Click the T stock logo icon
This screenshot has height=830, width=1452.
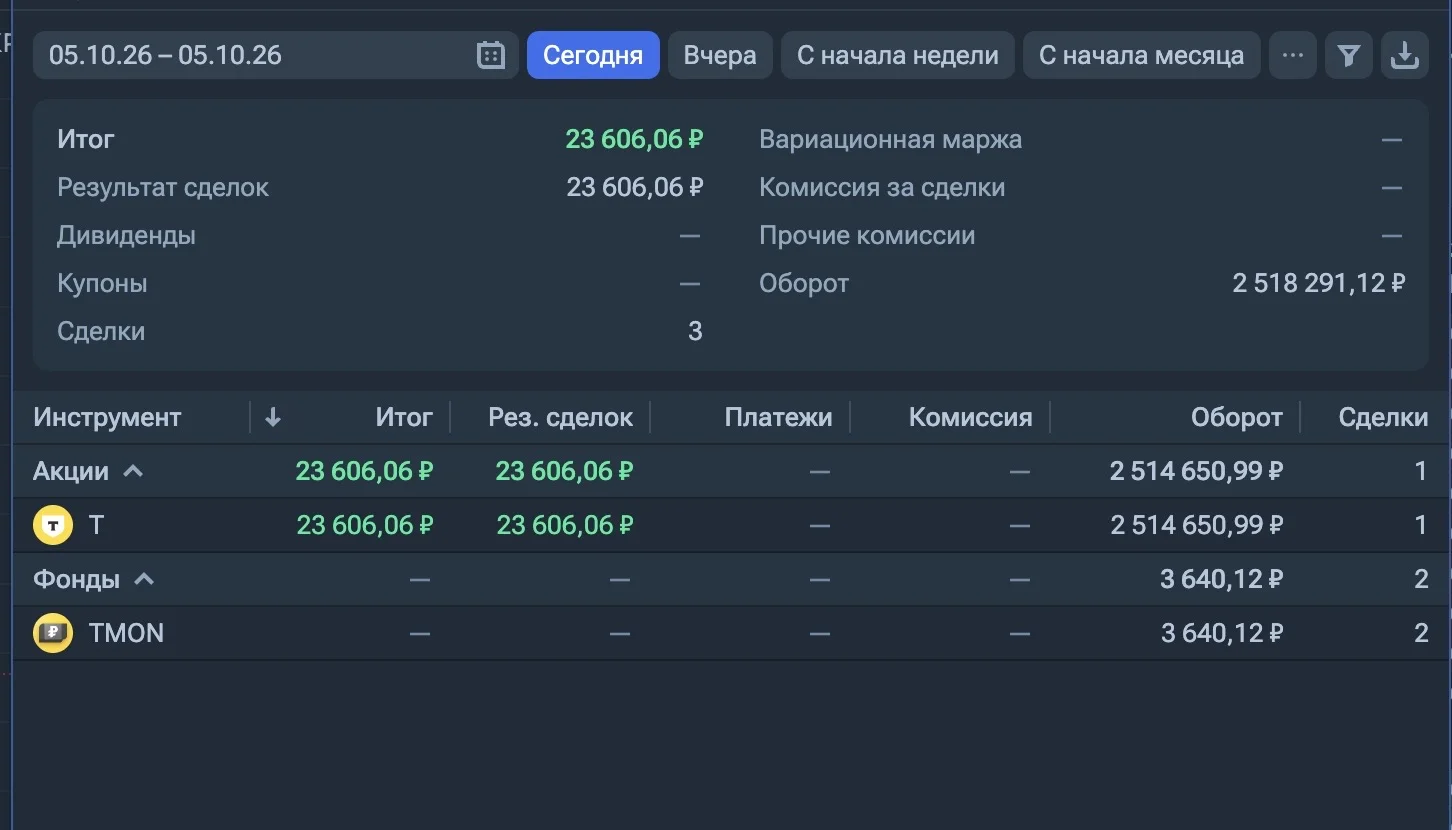click(x=53, y=525)
